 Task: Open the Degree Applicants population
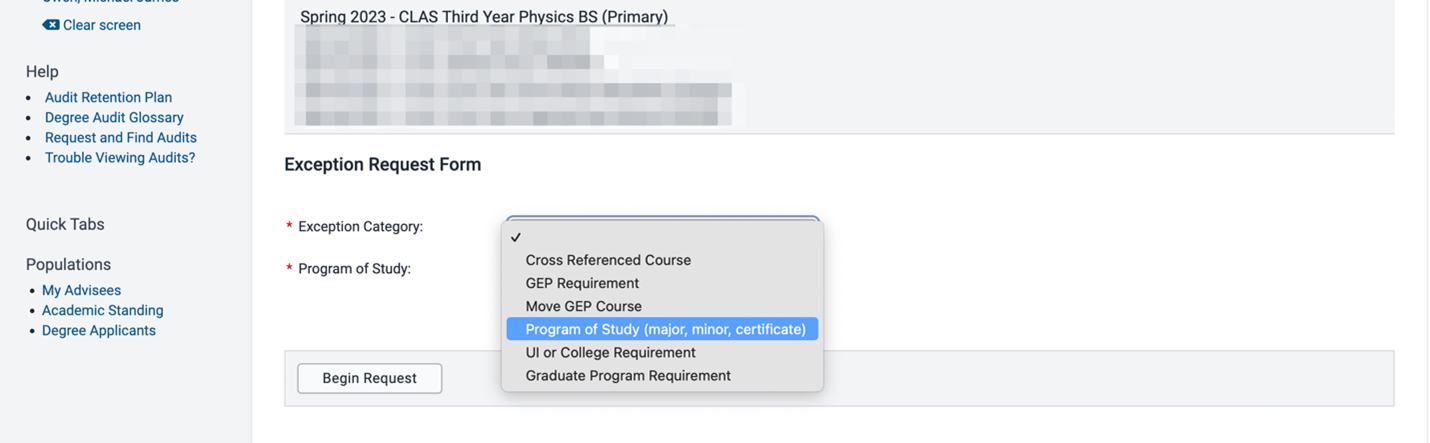(98, 330)
